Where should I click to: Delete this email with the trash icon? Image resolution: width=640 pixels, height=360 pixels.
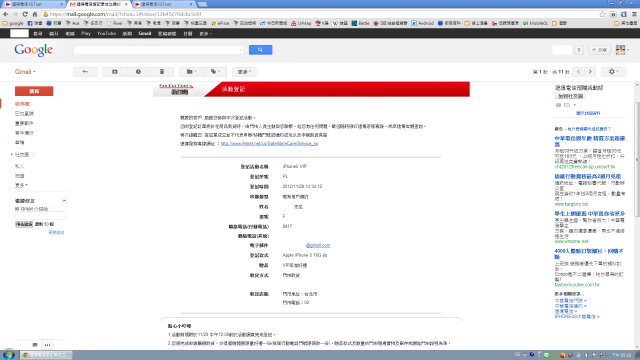click(162, 72)
